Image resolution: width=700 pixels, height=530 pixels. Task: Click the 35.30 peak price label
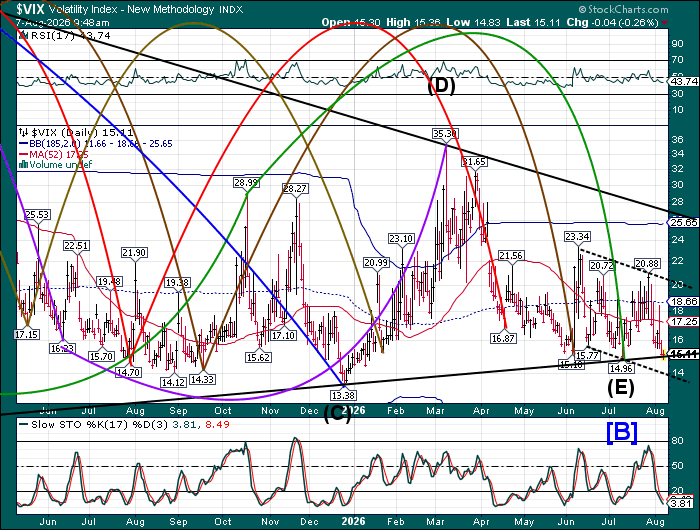[445, 134]
